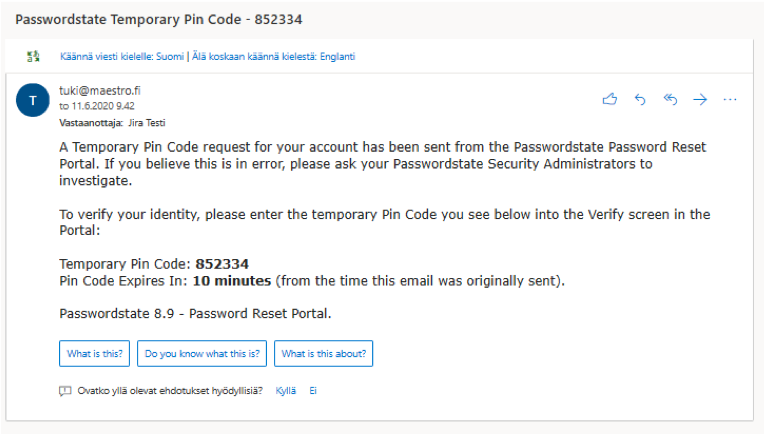Open the More actions ellipsis menu
Viewport: 767px width, 437px height.
click(730, 99)
